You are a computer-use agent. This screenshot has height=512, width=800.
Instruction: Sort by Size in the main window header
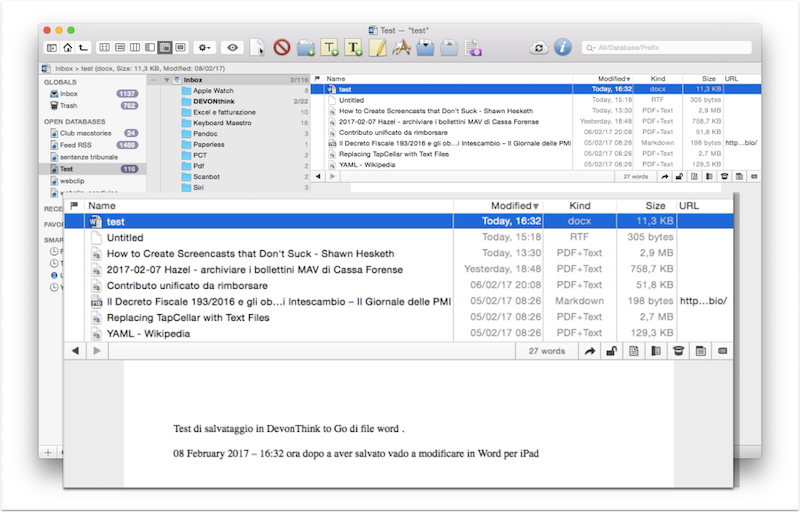coord(703,79)
